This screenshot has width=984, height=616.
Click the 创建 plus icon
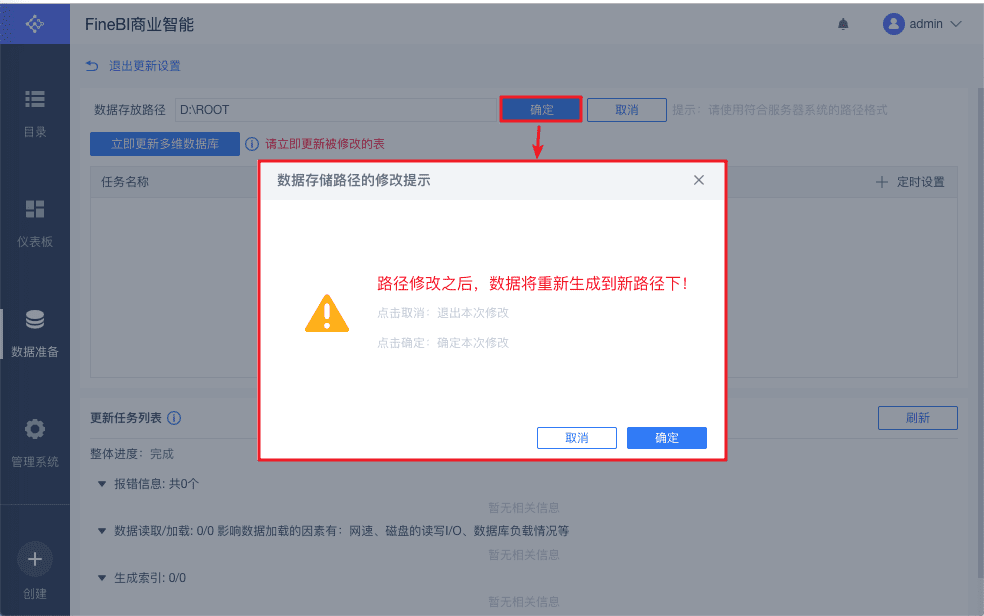[35, 559]
